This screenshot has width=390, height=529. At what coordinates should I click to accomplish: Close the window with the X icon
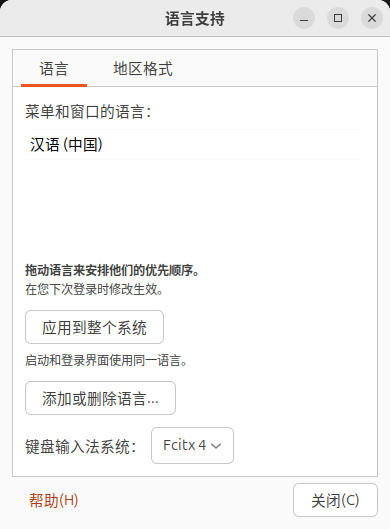coord(372,18)
